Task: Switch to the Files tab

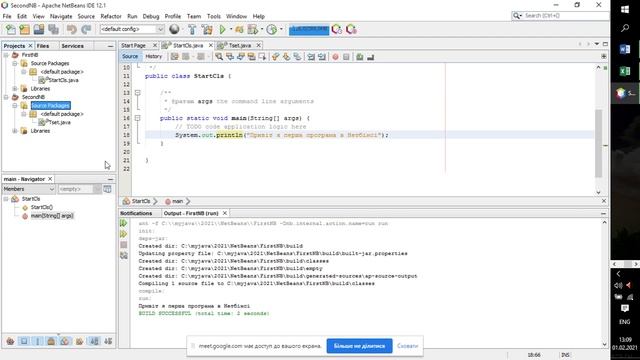Action: 43,46
